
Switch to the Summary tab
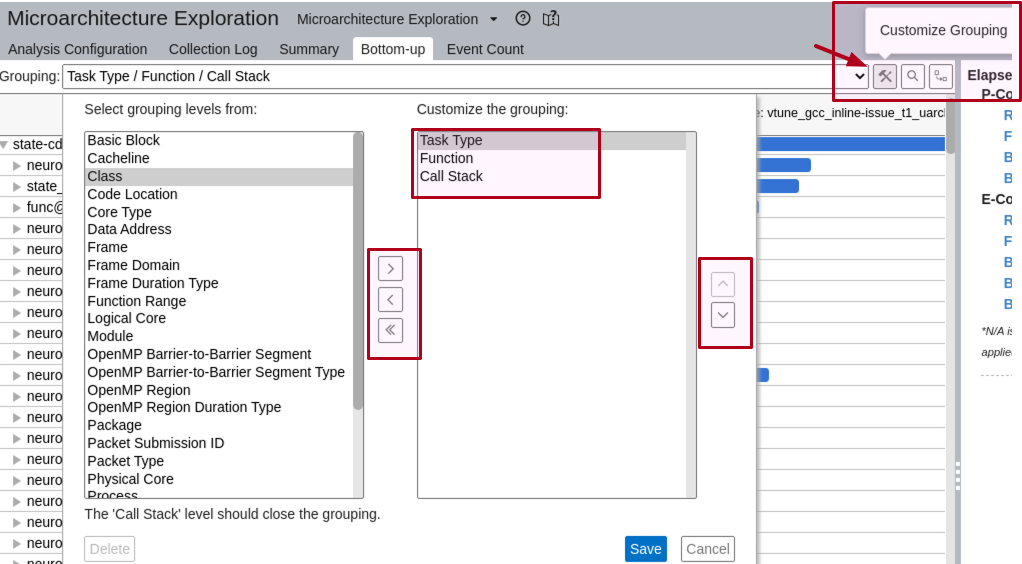point(308,49)
